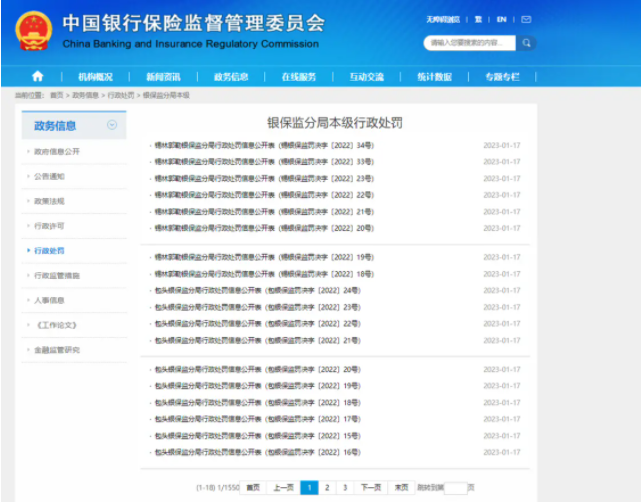Open 包头 penalty notice 〔2022〕15号
Image resolution: width=642 pixels, height=502 pixels.
click(258, 436)
